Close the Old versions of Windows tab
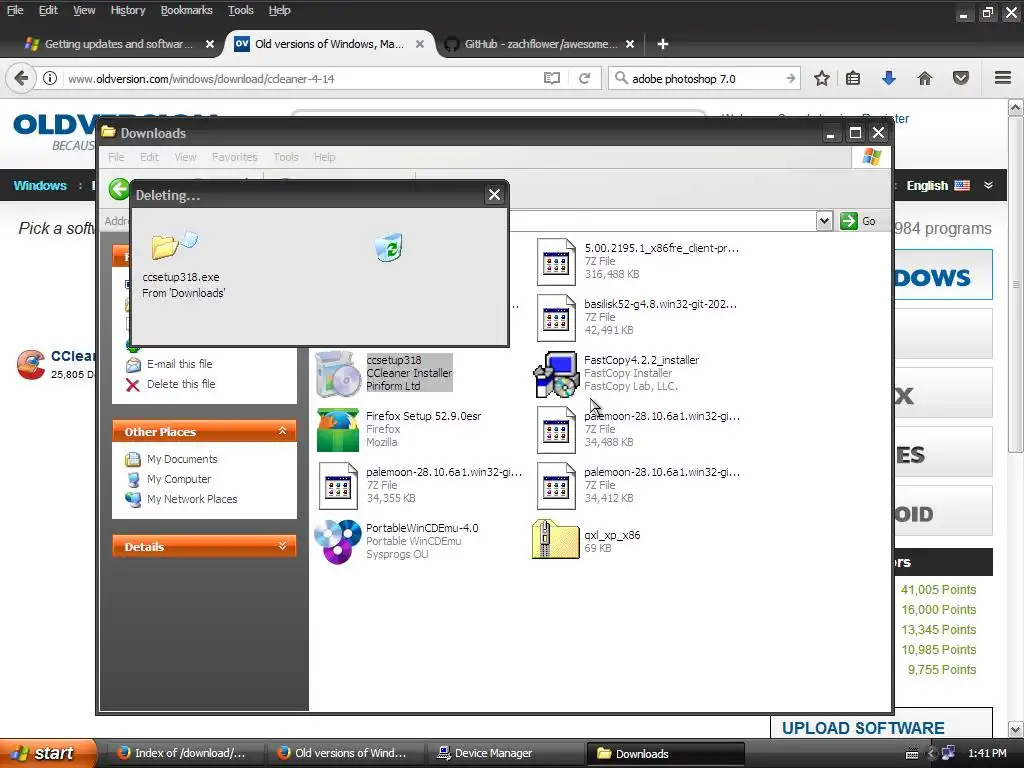Viewport: 1024px width, 768px height. pos(420,44)
